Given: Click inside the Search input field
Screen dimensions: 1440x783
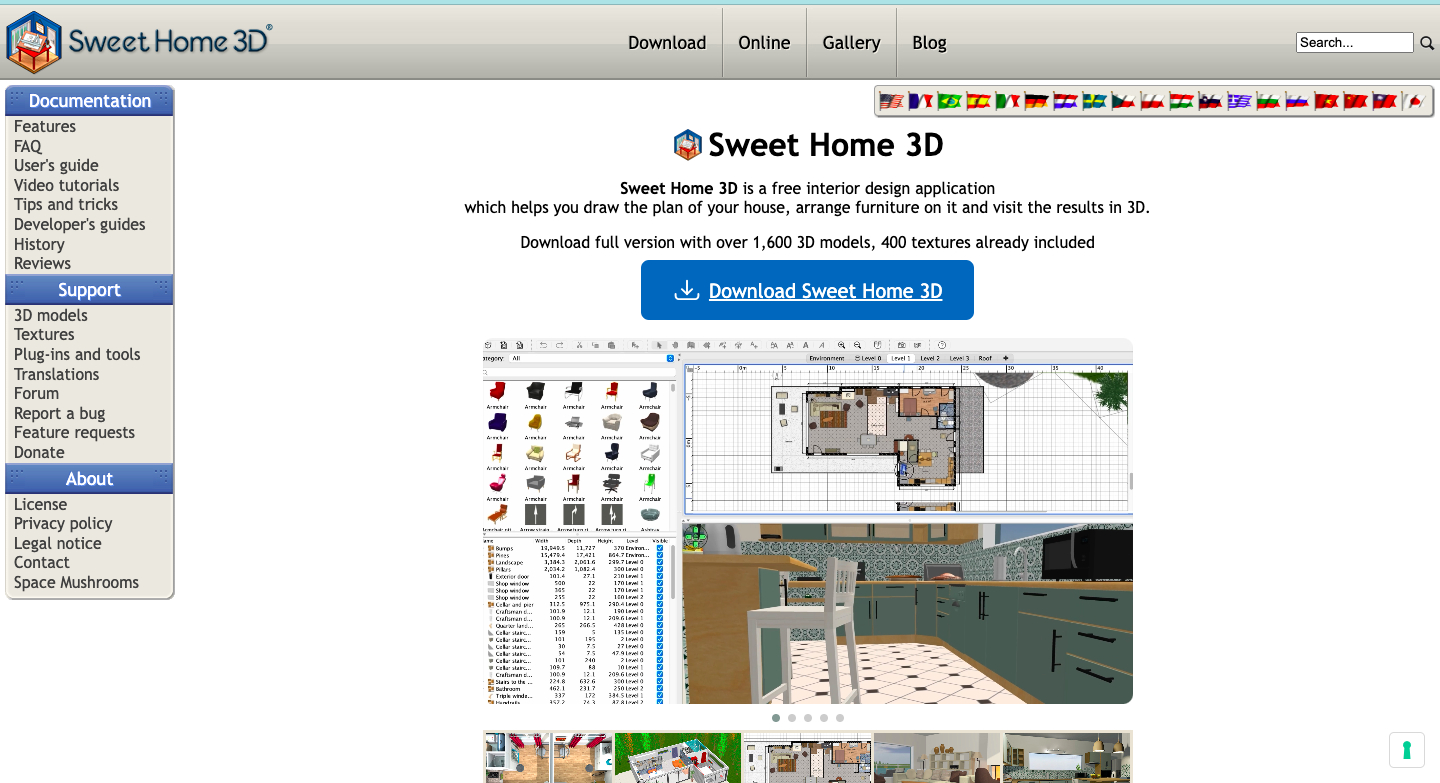Looking at the screenshot, I should point(1355,42).
